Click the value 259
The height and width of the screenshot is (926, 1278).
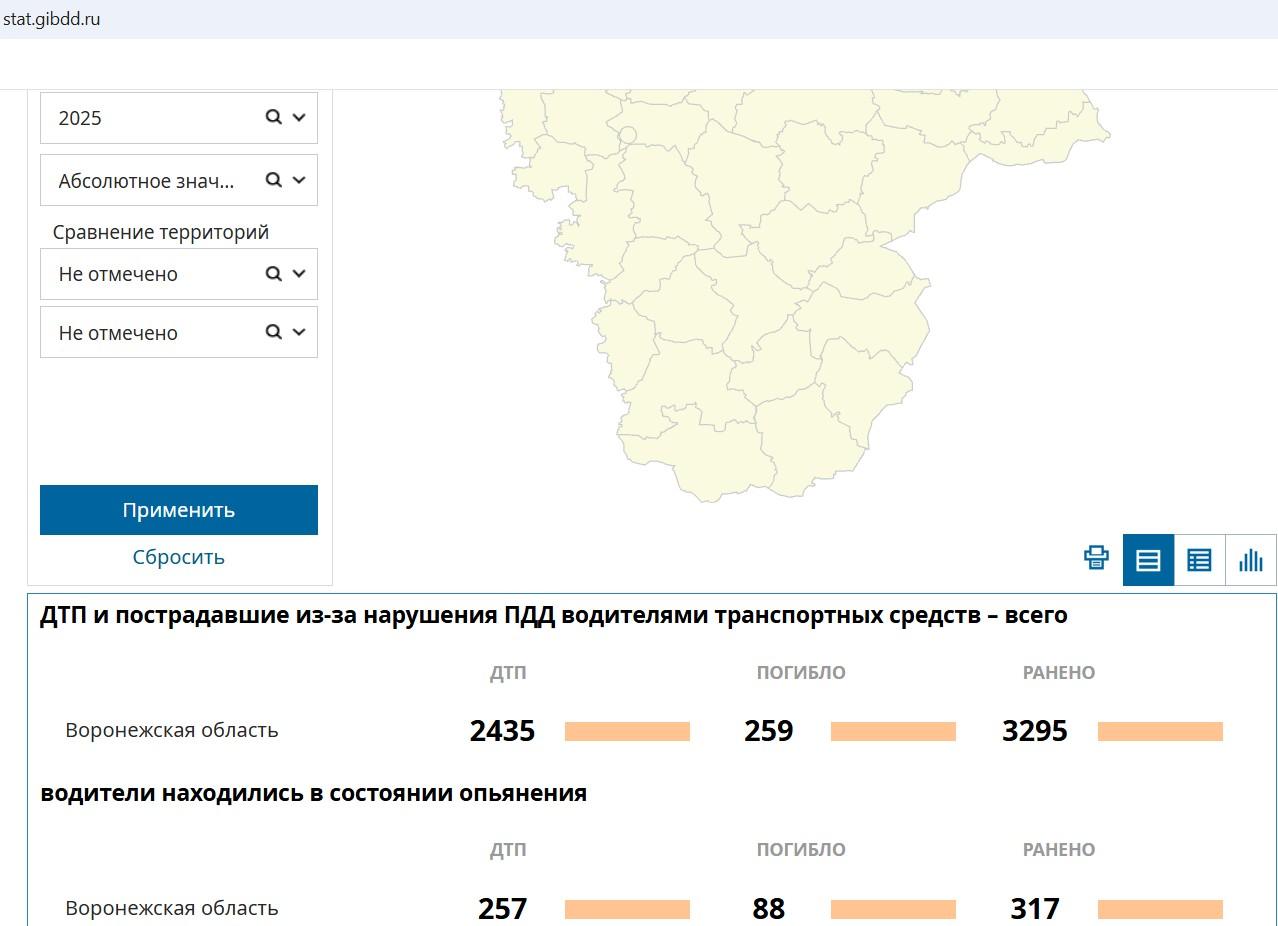[x=769, y=731]
